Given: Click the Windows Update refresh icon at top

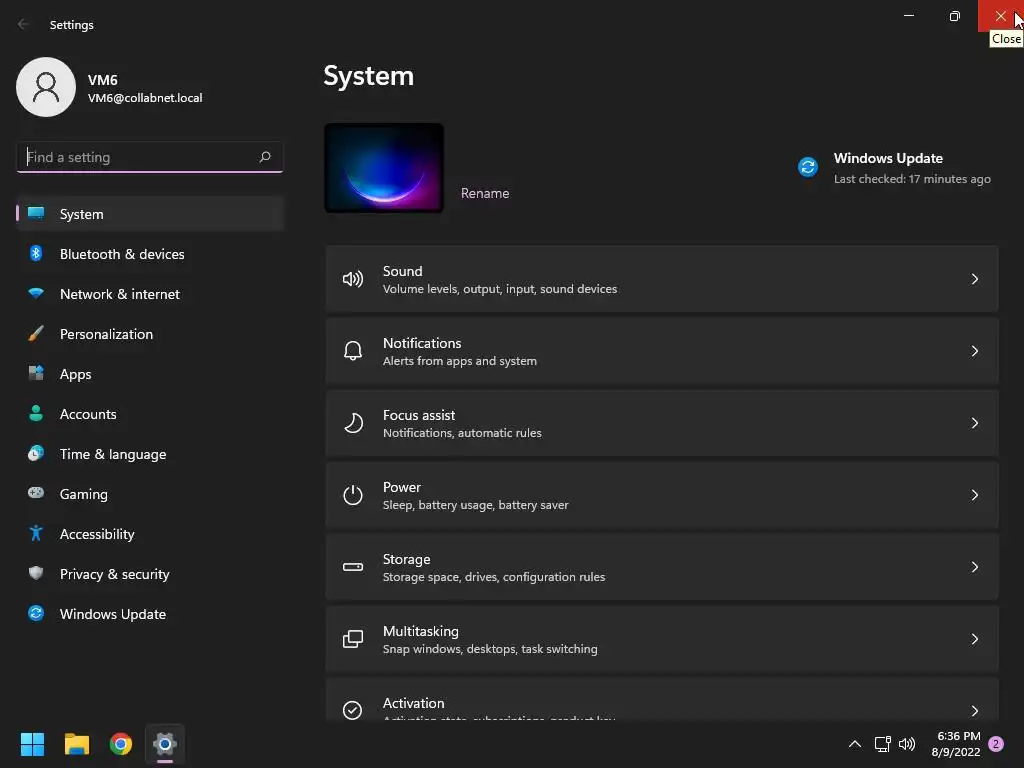Looking at the screenshot, I should 808,167.
